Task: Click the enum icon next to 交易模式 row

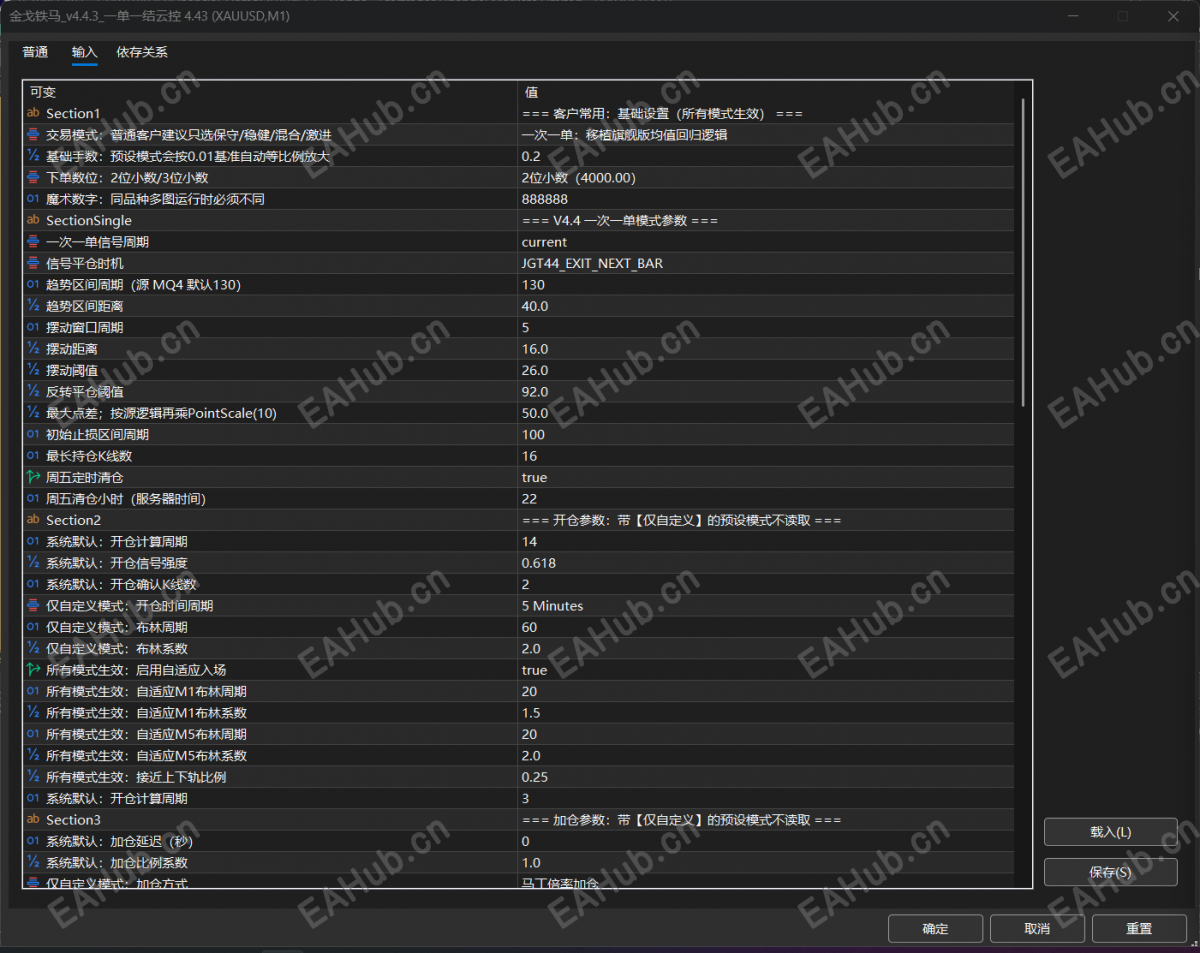Action: pos(33,135)
